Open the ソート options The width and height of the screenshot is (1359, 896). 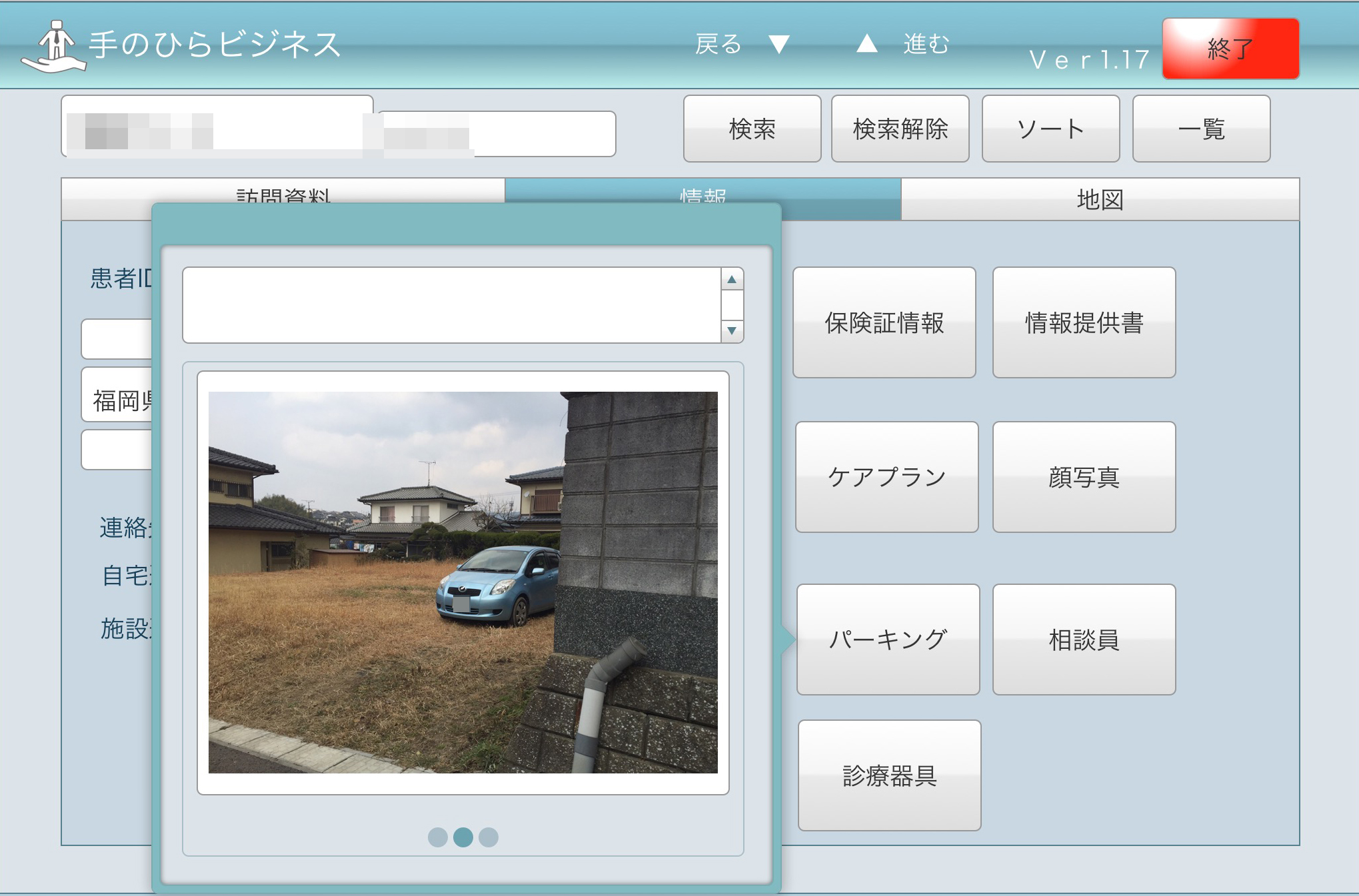[x=1050, y=129]
